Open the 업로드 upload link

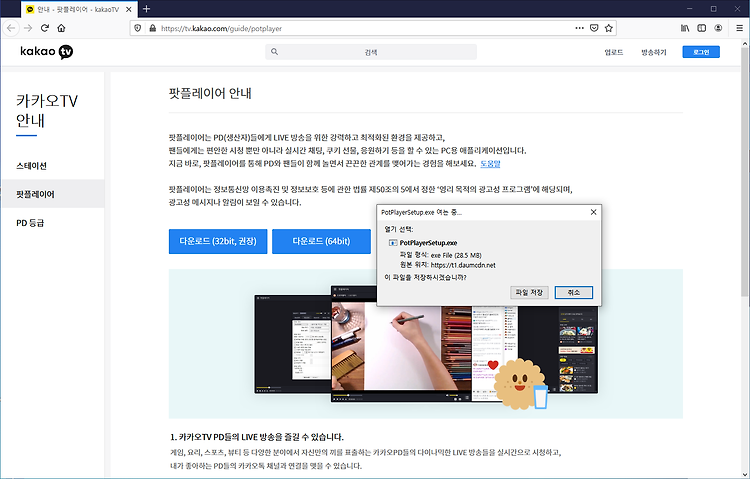coord(614,52)
